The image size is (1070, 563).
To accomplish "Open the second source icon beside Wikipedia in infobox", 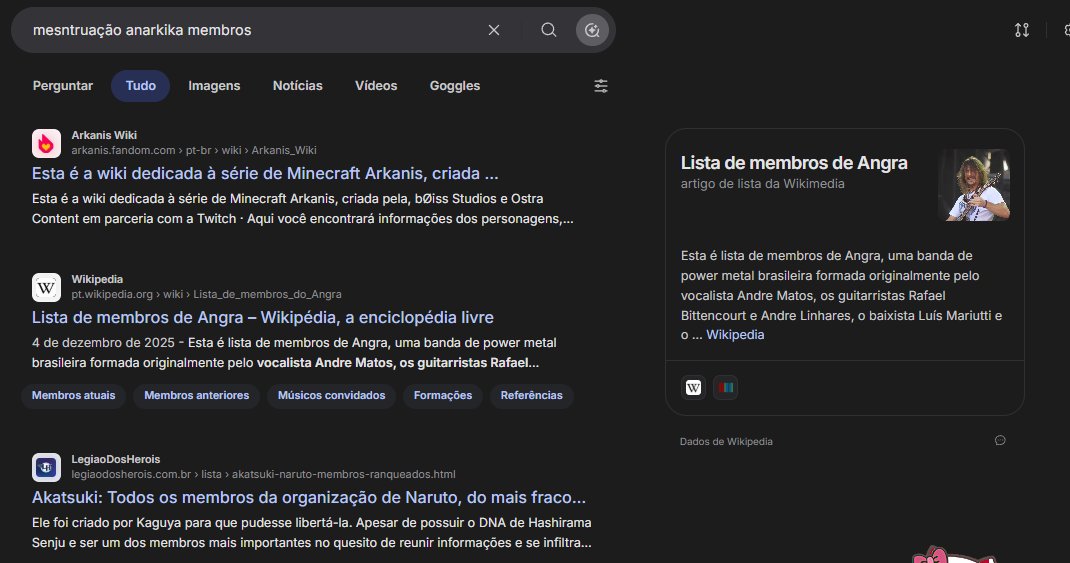I will 725,388.
